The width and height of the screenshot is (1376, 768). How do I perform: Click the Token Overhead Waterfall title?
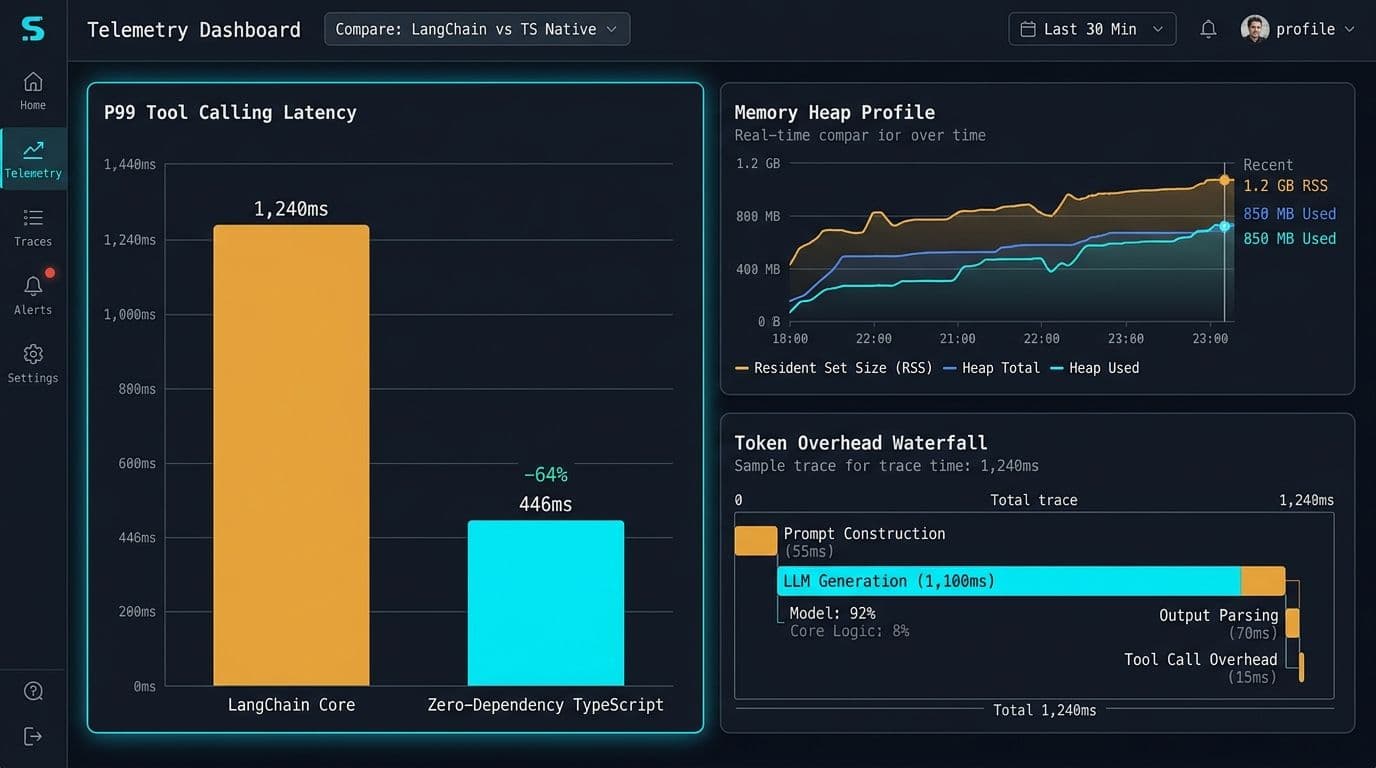coord(861,442)
